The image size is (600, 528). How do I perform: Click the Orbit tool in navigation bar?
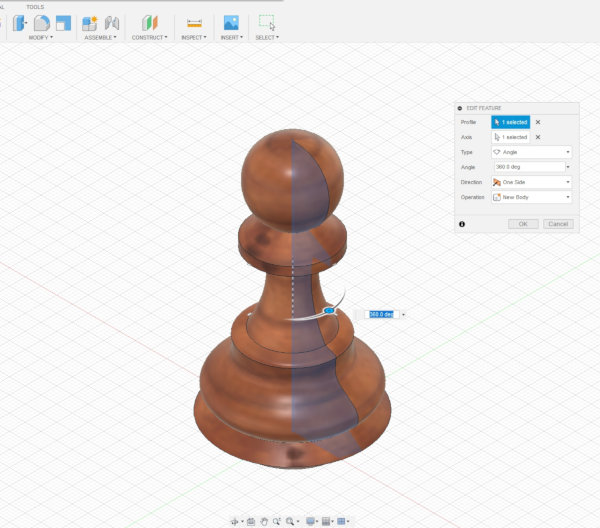click(236, 521)
